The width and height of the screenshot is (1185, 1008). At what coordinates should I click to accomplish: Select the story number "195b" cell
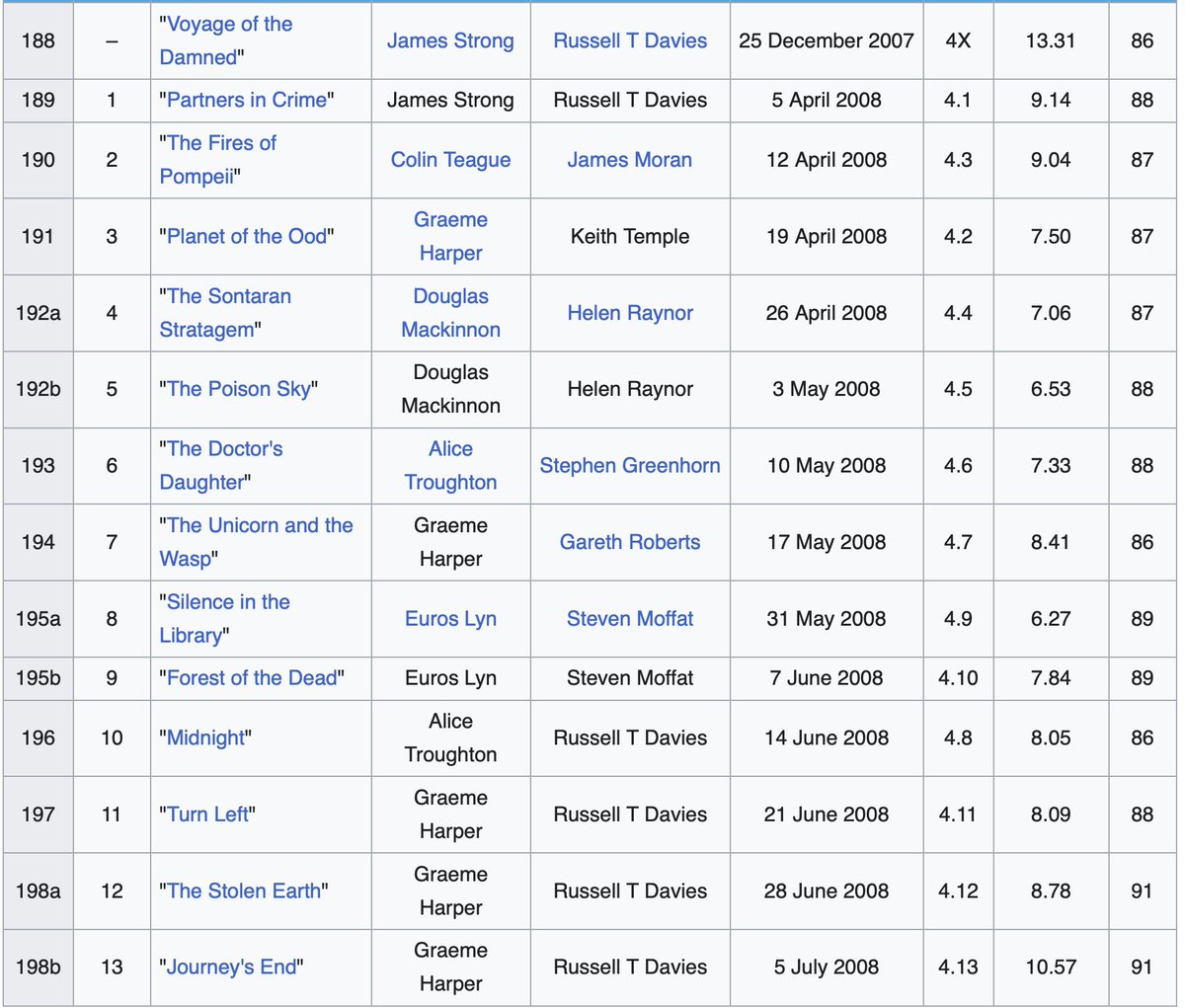[x=38, y=678]
